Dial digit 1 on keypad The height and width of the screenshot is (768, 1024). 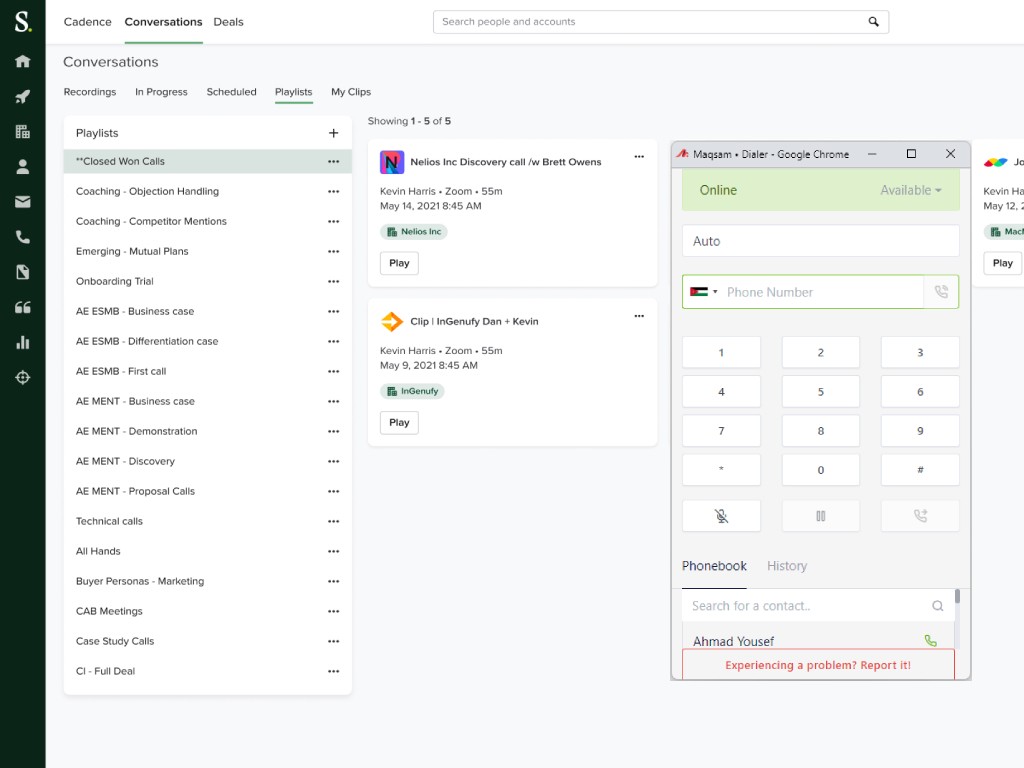point(721,353)
